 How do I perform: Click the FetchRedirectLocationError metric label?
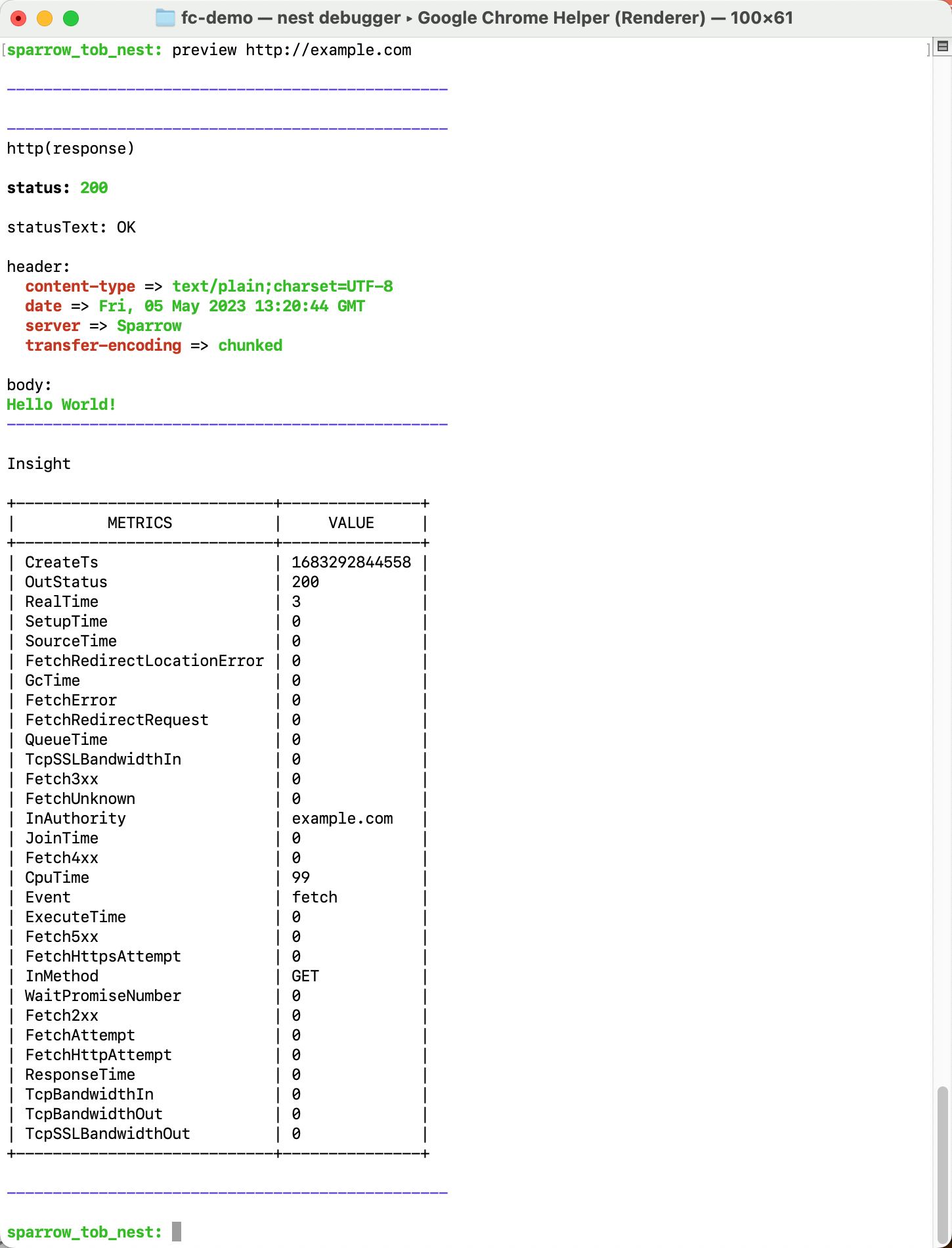tap(144, 661)
